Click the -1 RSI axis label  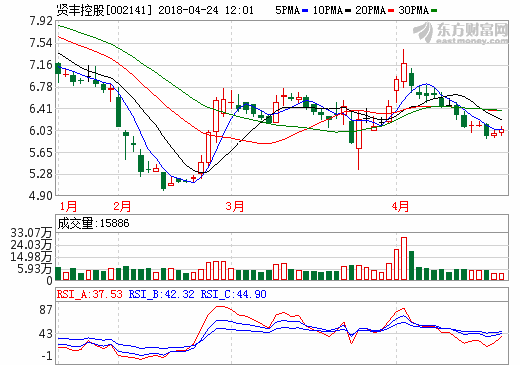tap(47, 356)
